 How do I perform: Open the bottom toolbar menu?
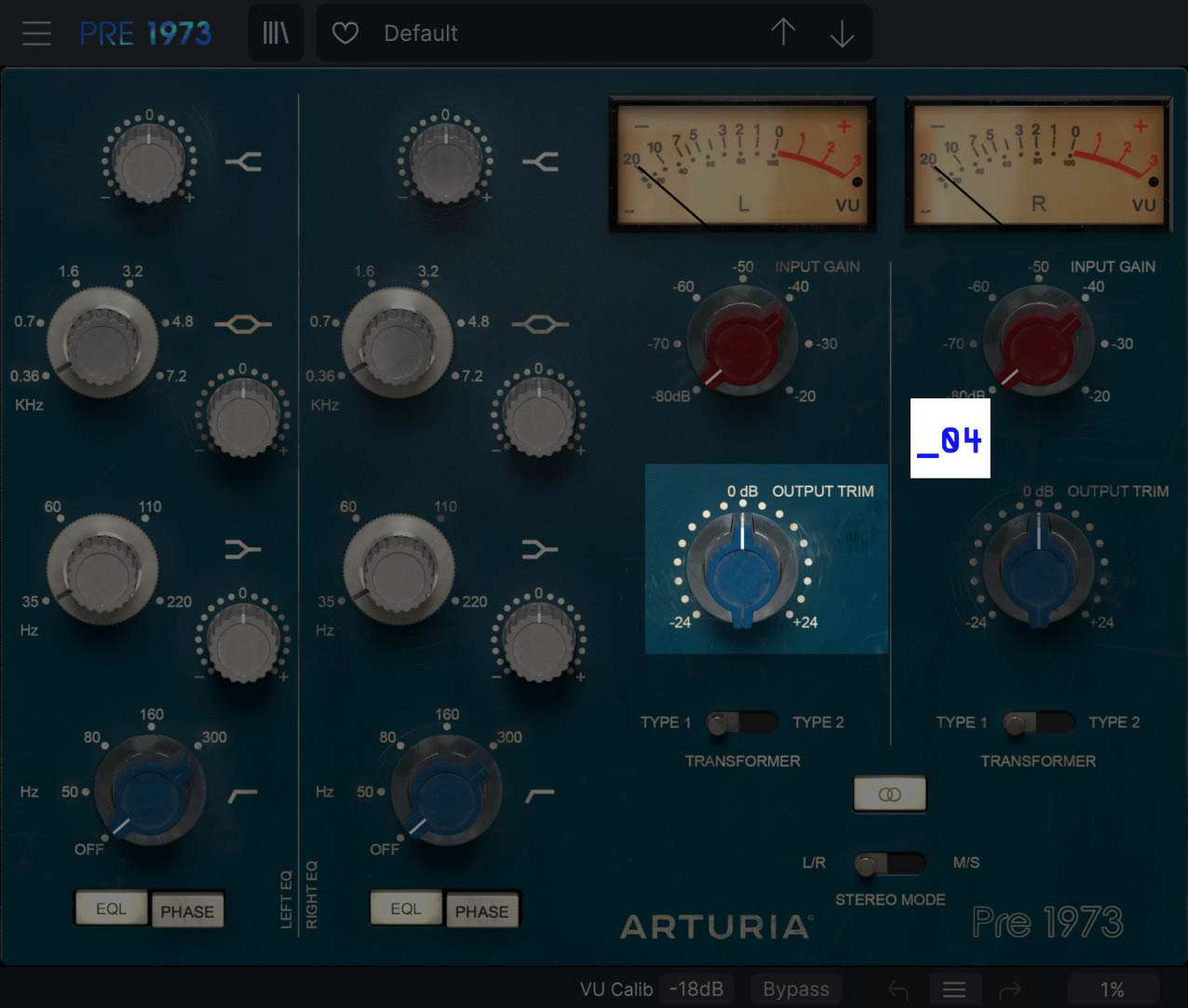(953, 988)
